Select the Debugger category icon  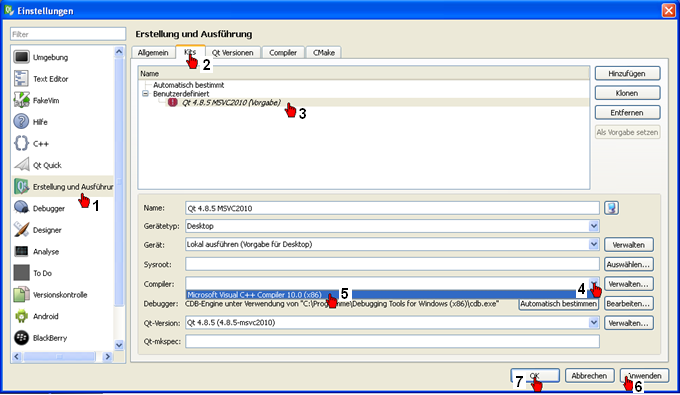coord(21,208)
